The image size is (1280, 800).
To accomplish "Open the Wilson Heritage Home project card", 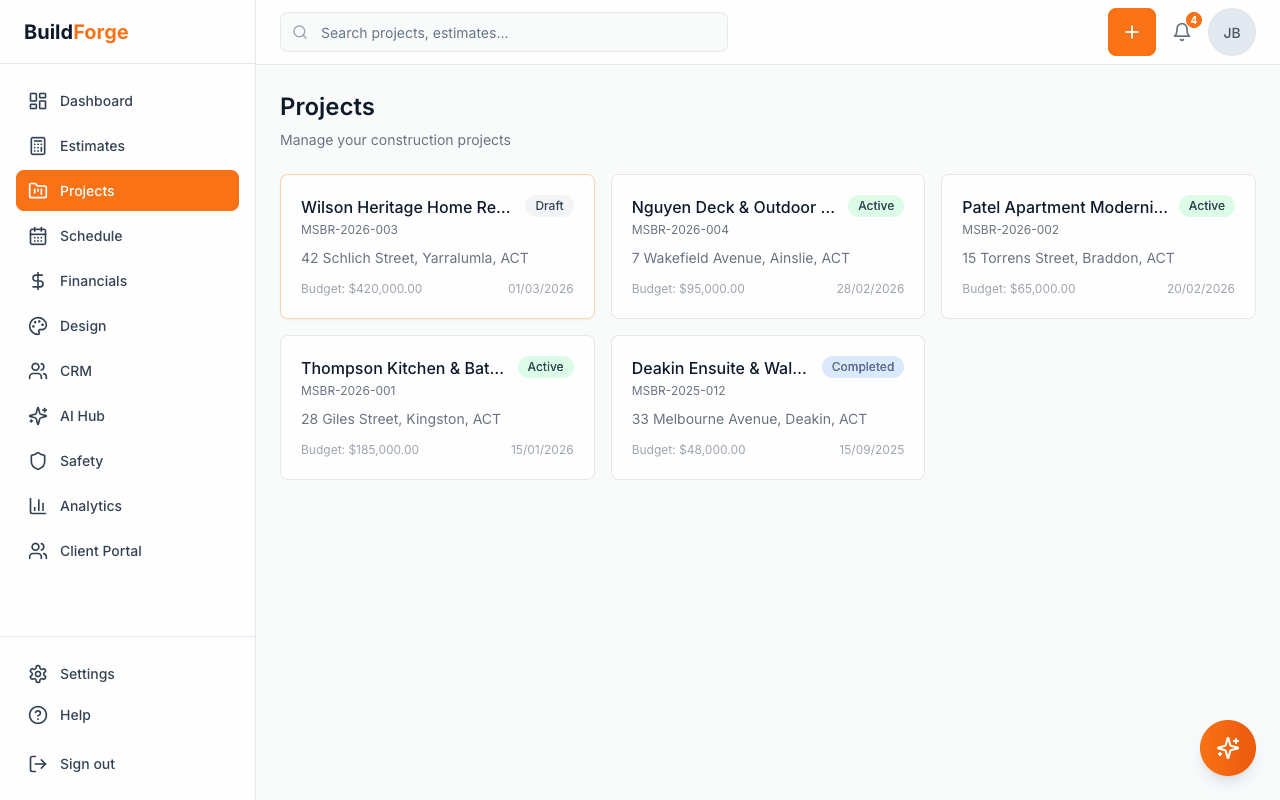I will click(x=437, y=246).
